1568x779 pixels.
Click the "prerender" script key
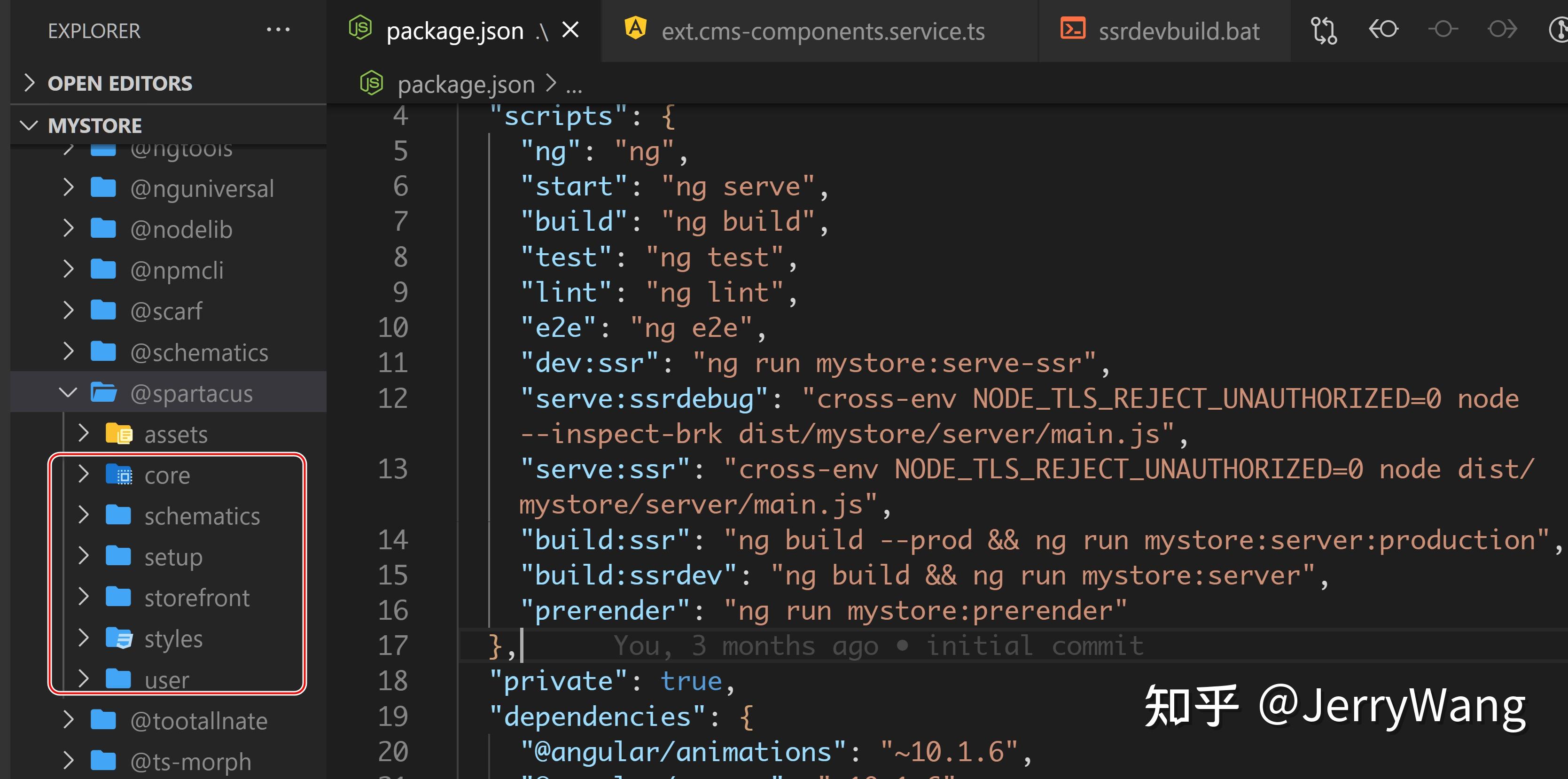(605, 611)
